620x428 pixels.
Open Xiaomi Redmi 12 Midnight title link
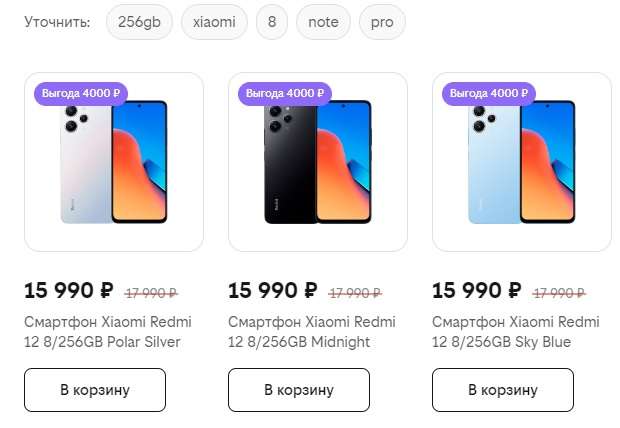coord(311,332)
